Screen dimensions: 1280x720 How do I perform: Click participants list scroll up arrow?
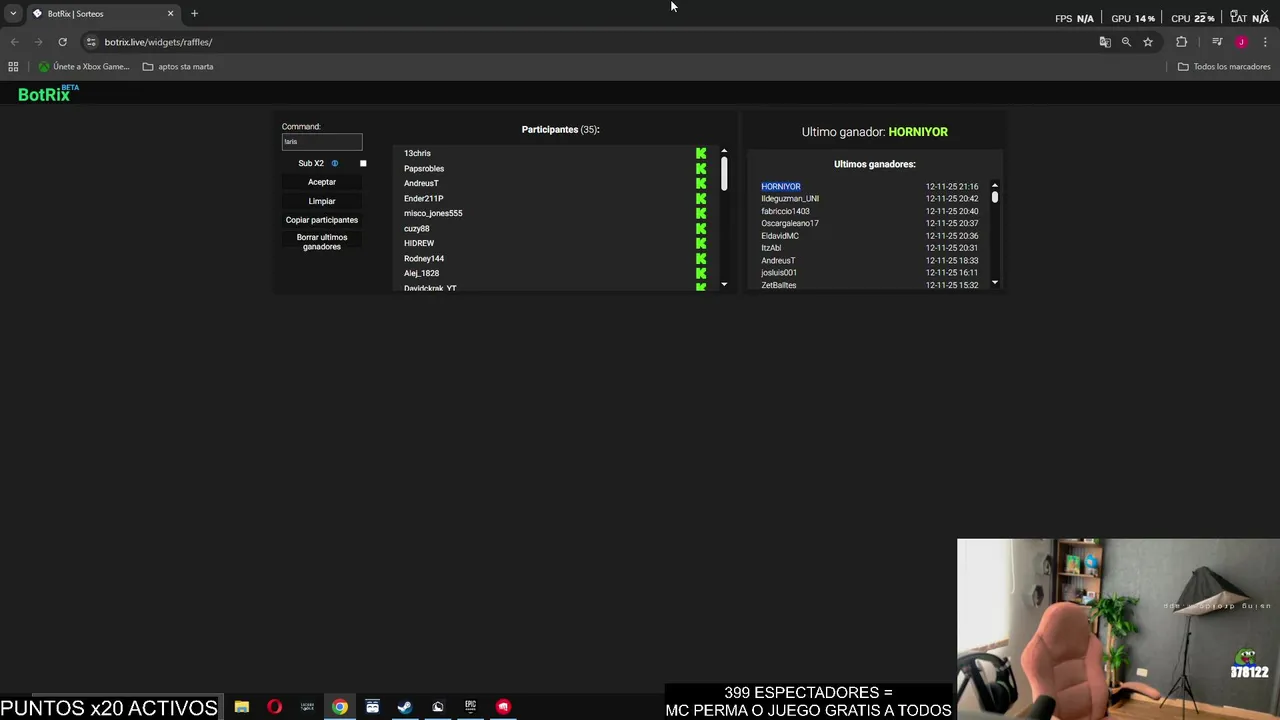coord(724,152)
